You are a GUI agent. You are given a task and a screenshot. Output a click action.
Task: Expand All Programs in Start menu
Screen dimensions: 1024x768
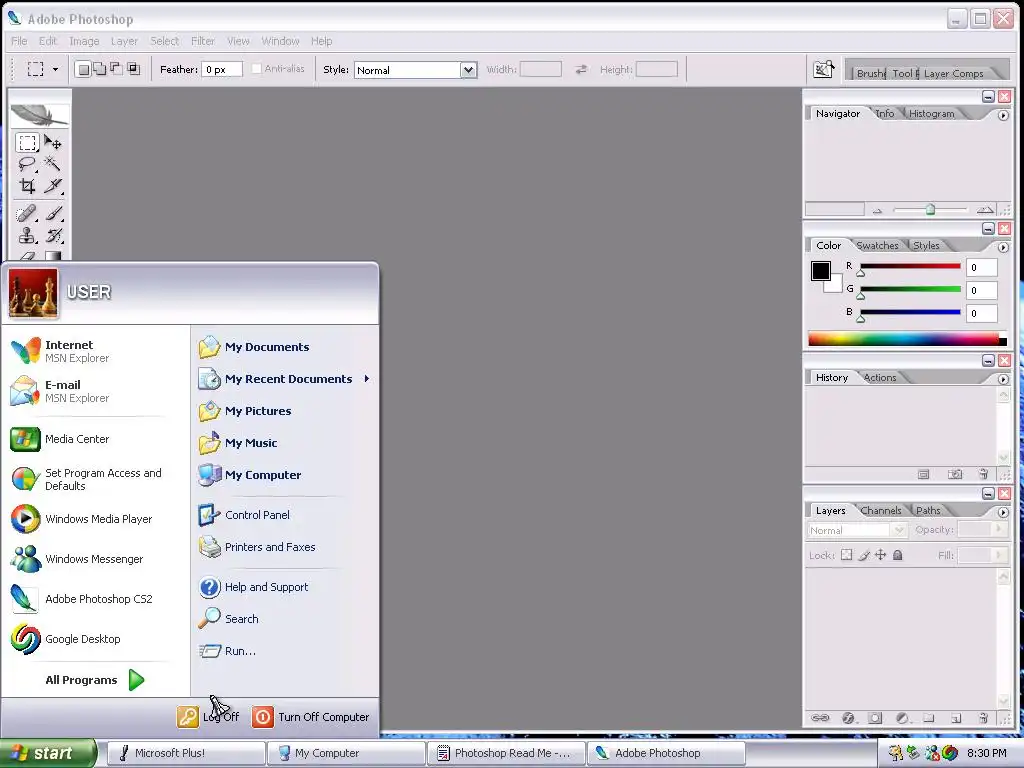[94, 680]
